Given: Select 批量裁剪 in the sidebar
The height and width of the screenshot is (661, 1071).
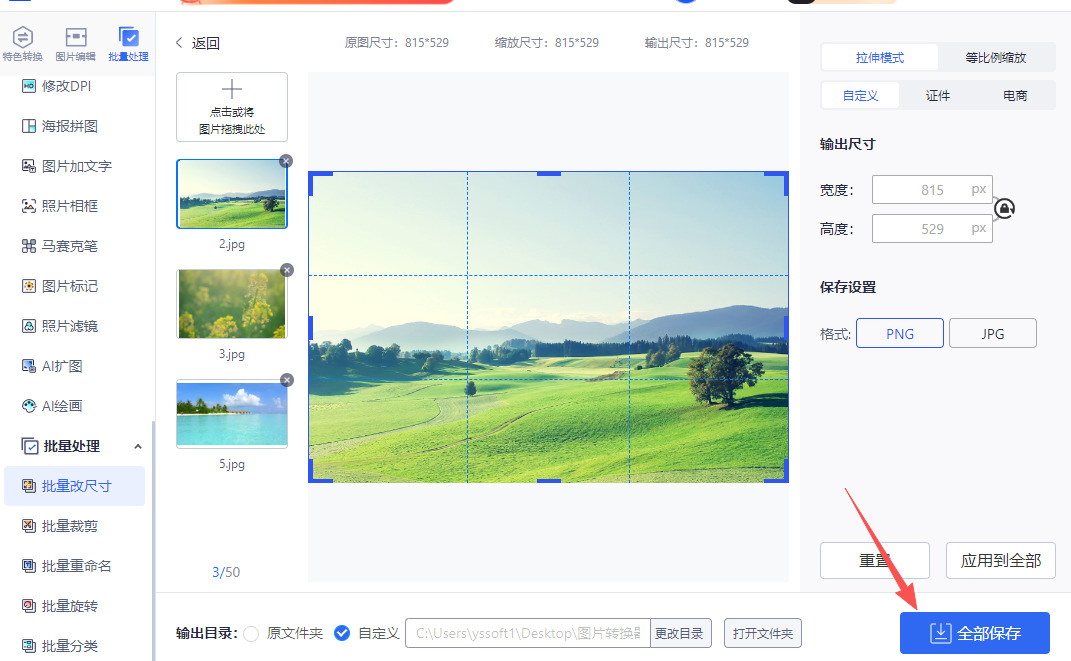Looking at the screenshot, I should (60, 526).
